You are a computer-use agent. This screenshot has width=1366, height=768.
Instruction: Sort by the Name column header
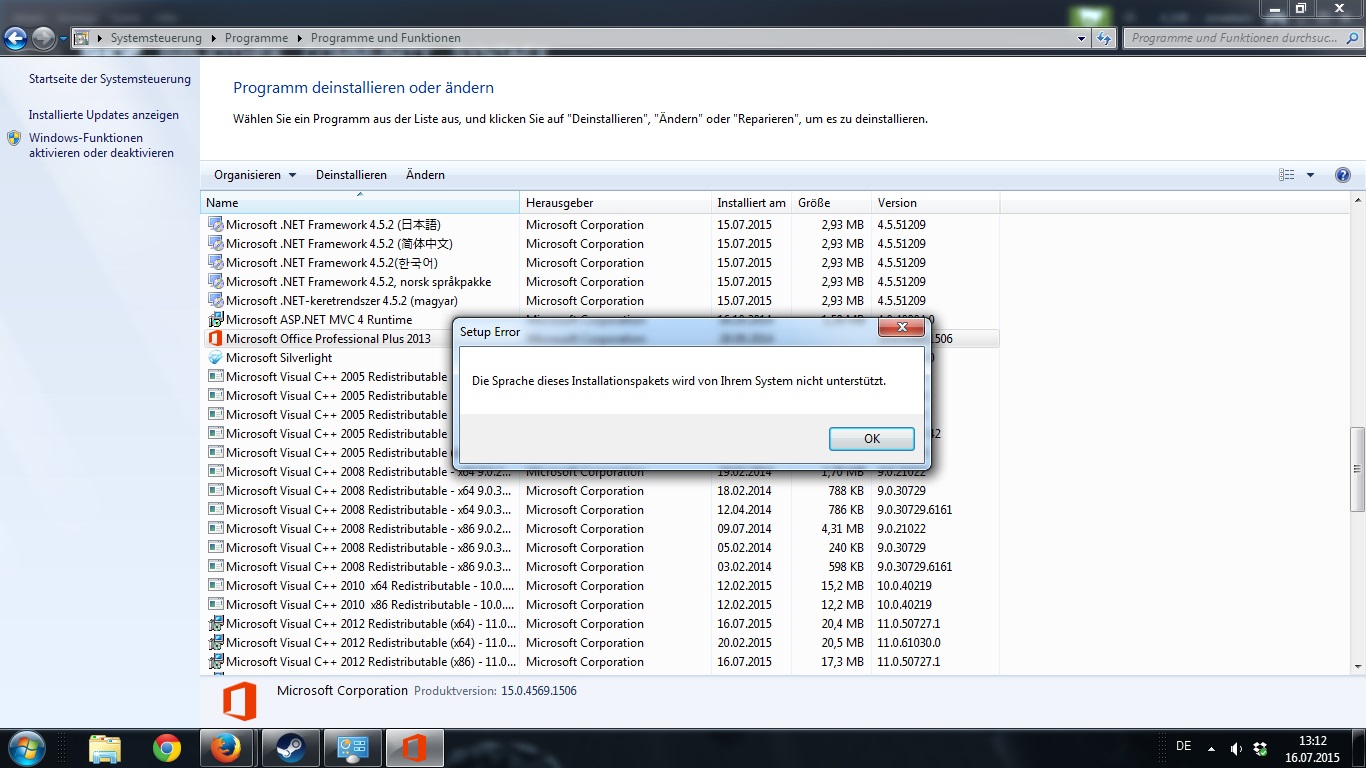tap(360, 203)
